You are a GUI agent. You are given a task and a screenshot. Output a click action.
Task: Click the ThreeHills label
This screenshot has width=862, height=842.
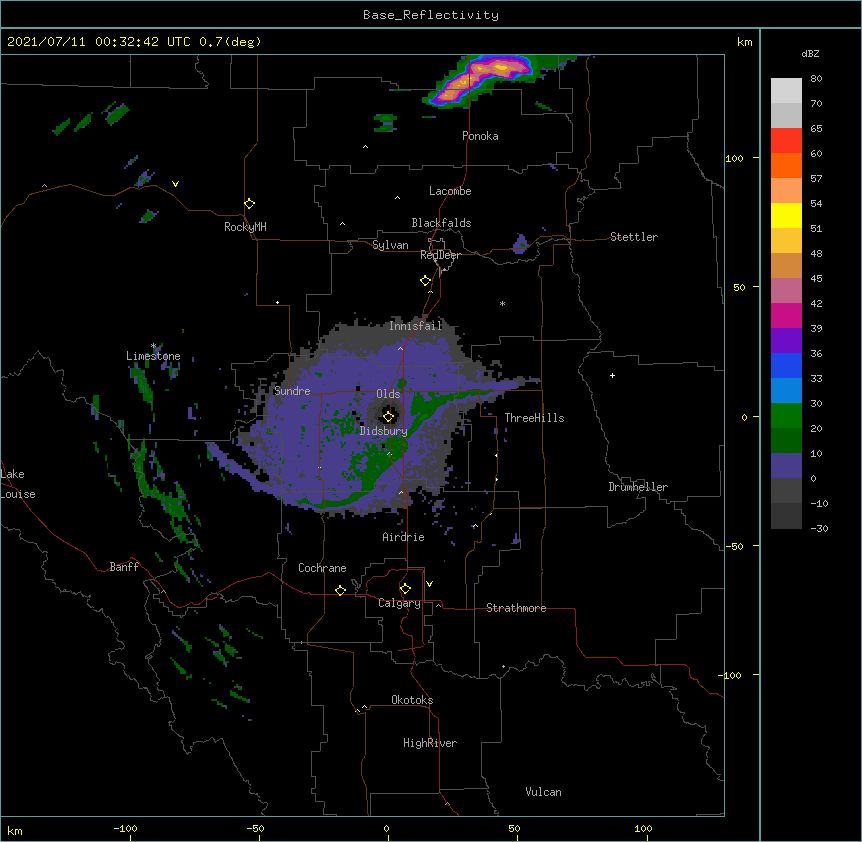click(534, 418)
